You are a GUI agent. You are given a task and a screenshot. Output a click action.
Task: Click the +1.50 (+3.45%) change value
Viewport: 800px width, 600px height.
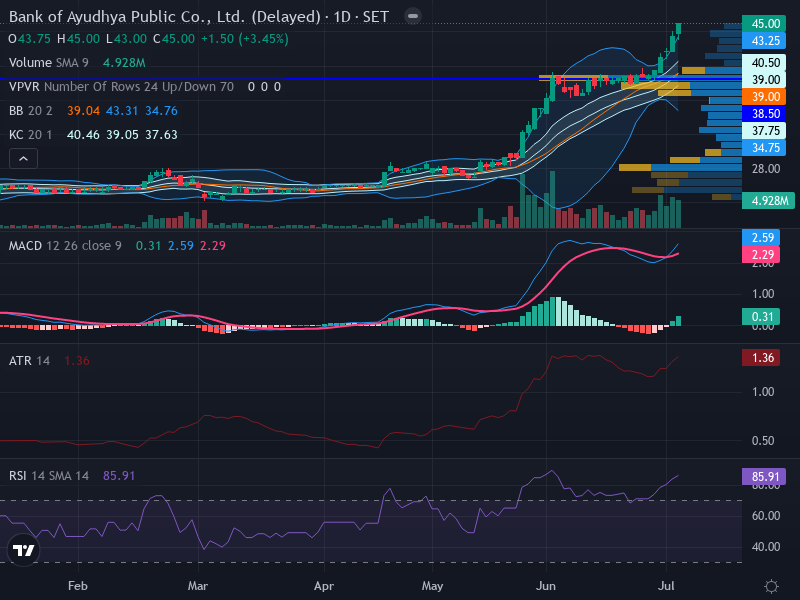pyautogui.click(x=244, y=39)
